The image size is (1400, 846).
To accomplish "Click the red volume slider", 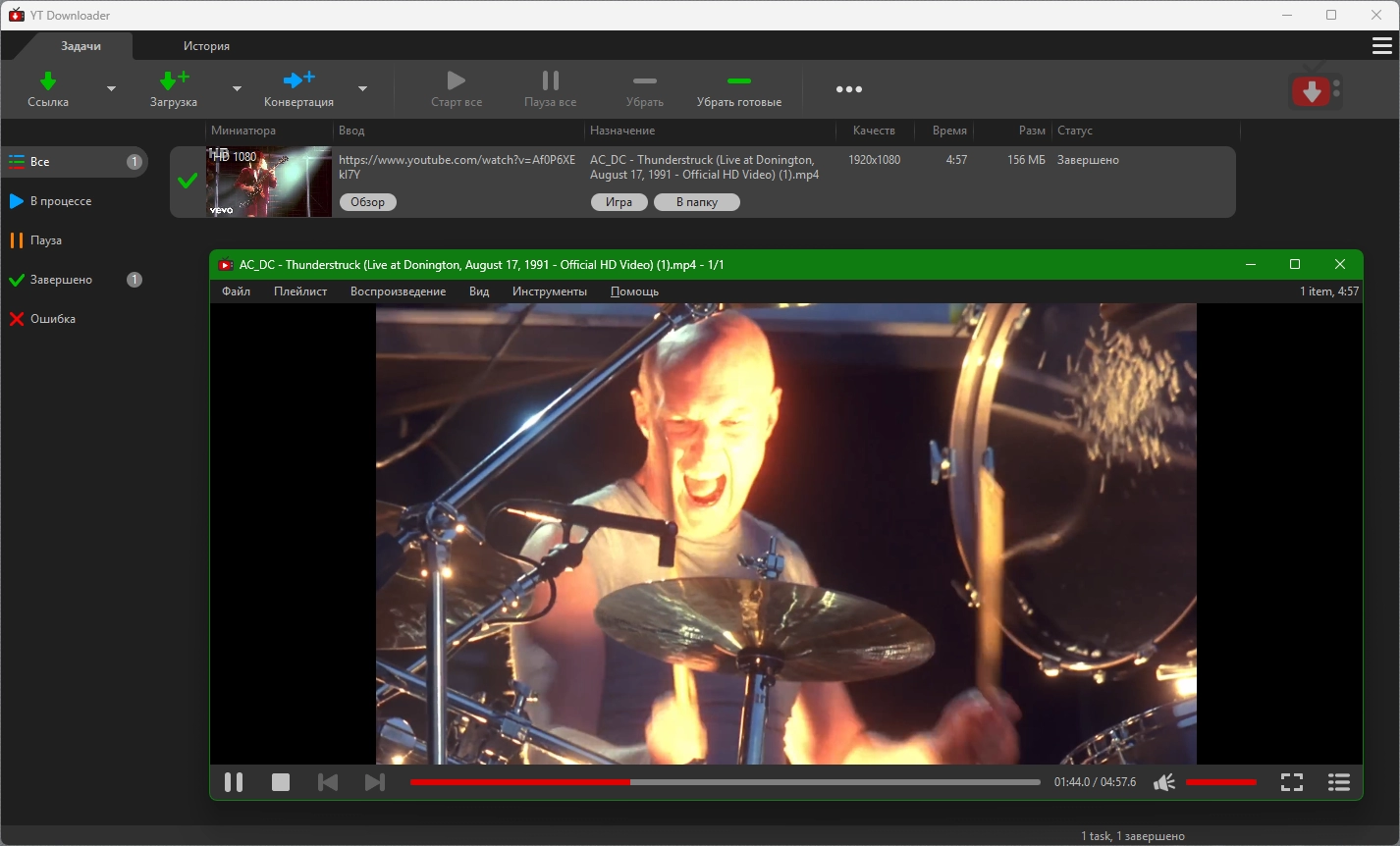I will click(1220, 782).
